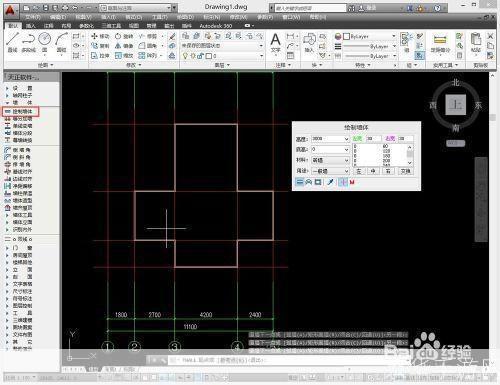Click the 旋转 (Rotate) tool
This screenshot has width=500, height=385.
[x=124, y=36]
